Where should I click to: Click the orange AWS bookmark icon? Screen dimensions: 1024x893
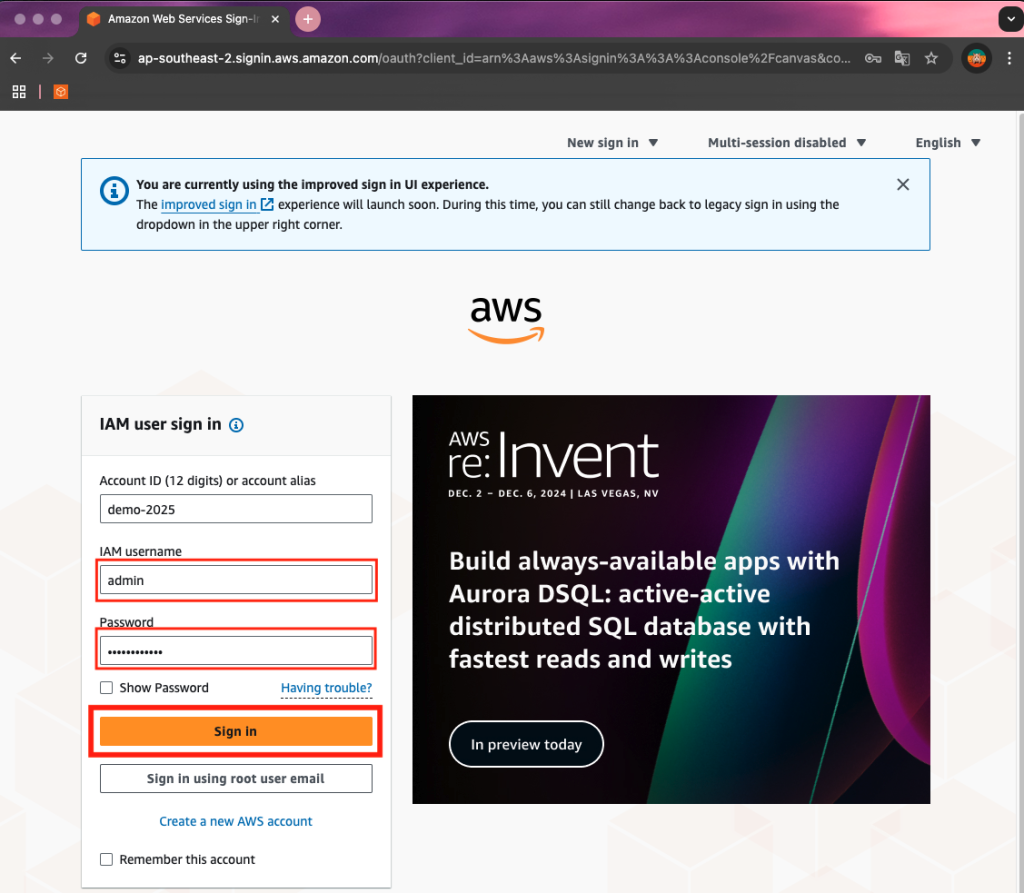point(61,91)
